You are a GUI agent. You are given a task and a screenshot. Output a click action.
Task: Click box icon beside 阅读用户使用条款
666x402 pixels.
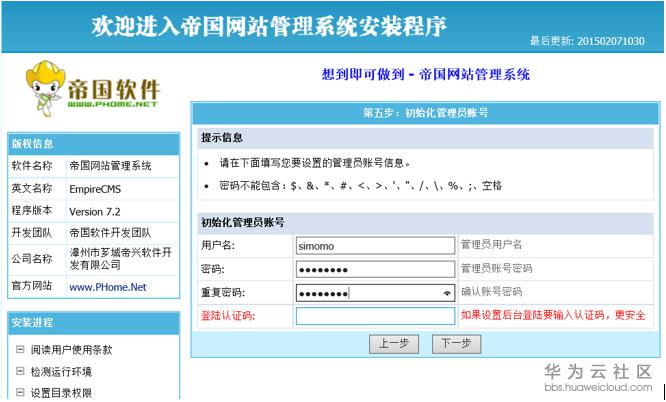click(20, 349)
